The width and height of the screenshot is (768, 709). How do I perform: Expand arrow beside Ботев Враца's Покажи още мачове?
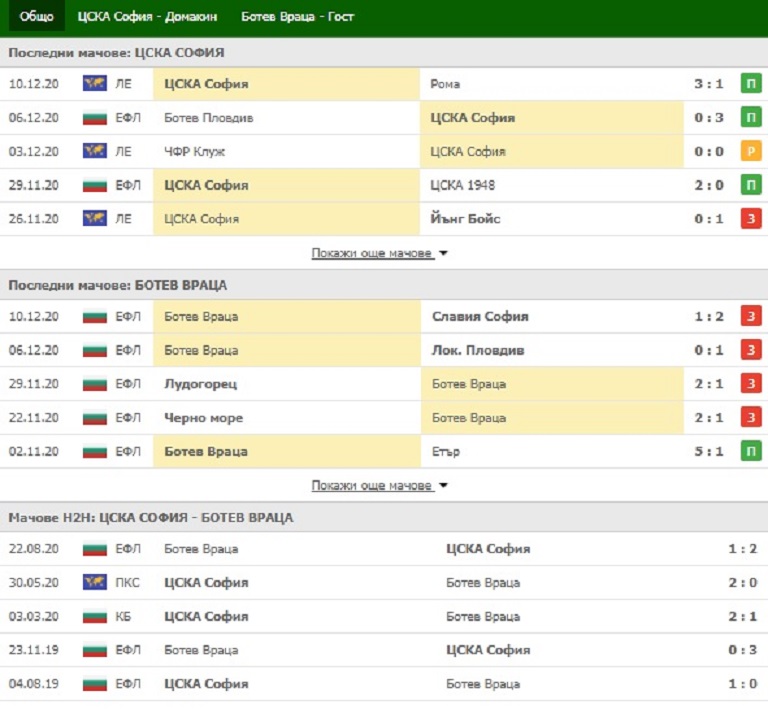[443, 486]
